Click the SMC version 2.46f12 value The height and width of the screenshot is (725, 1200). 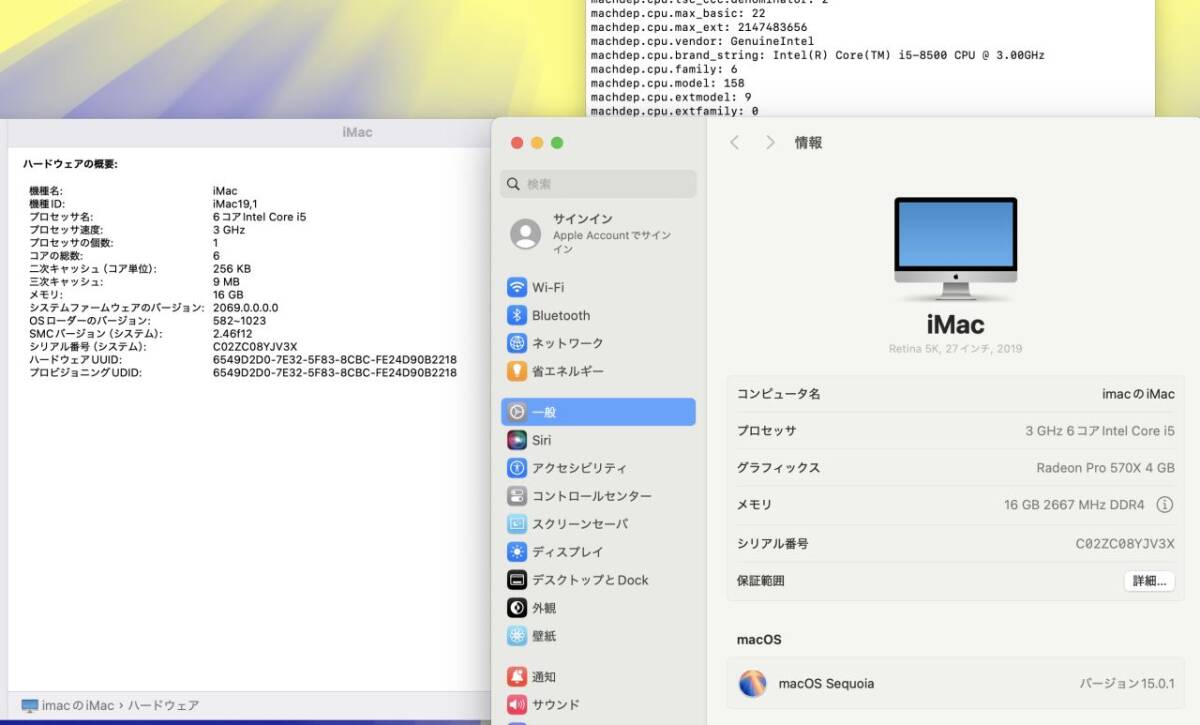click(x=233, y=334)
